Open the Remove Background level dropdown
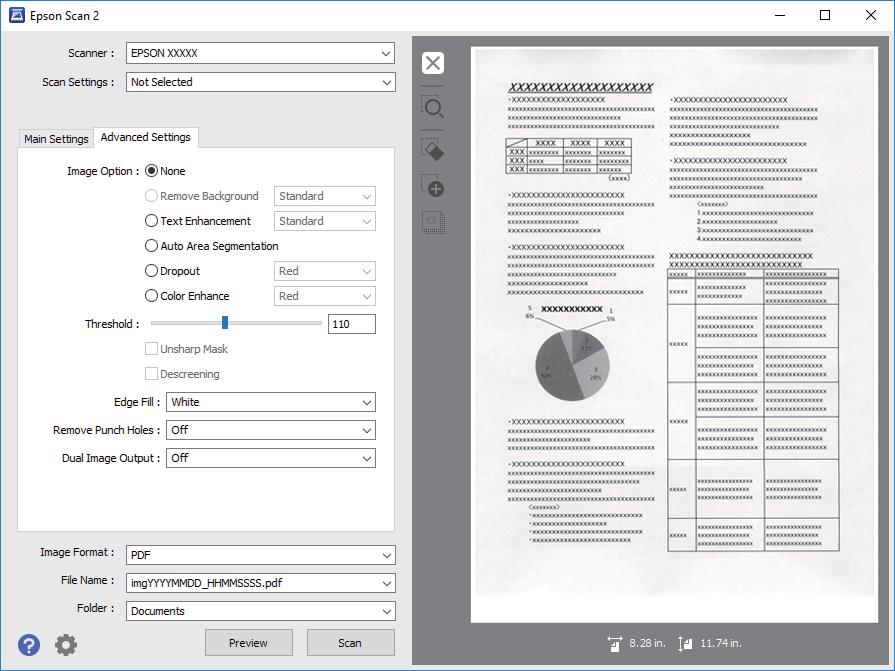Screen dimensions: 895x671 (325, 196)
